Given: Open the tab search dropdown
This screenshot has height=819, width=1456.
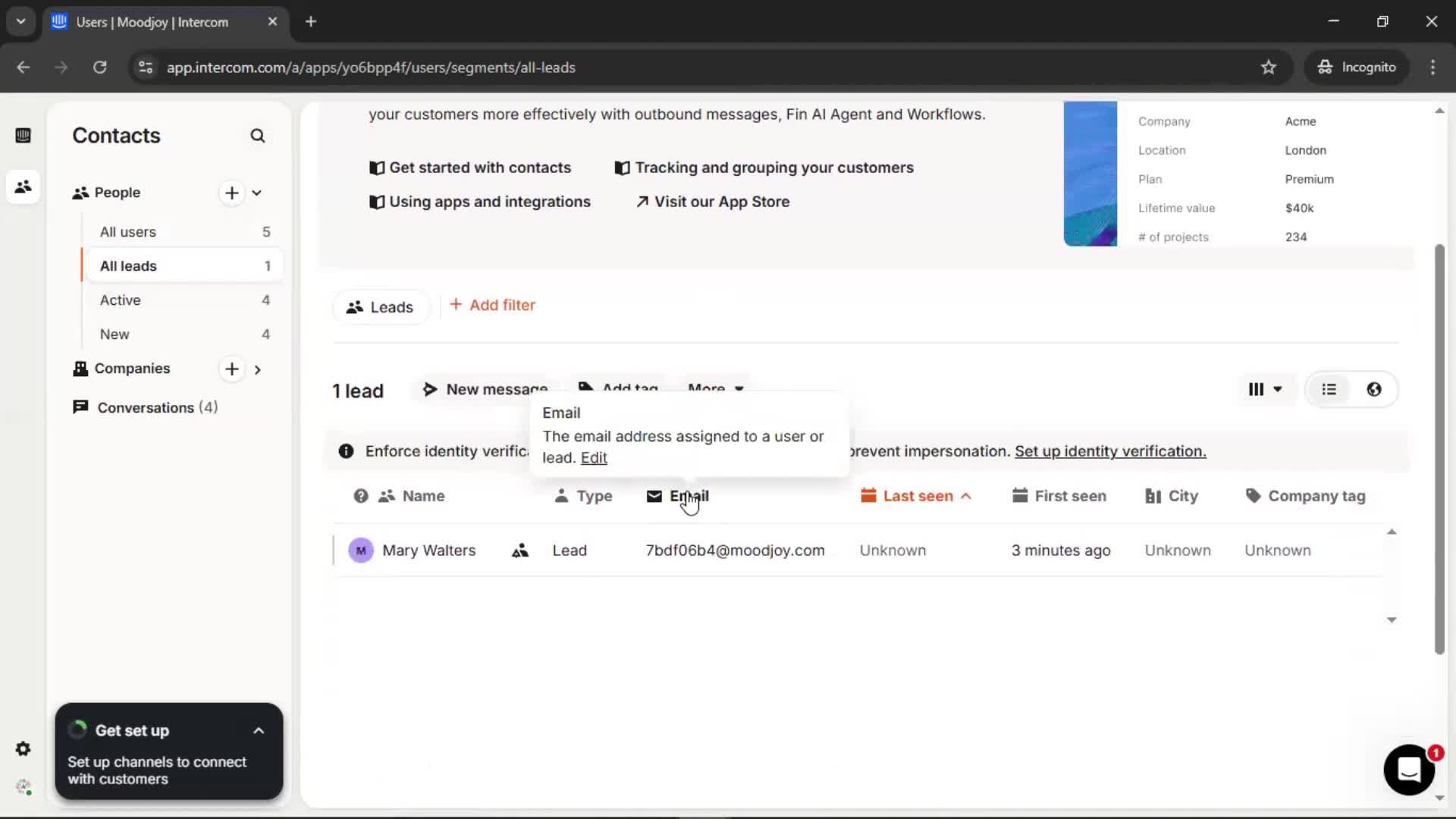Looking at the screenshot, I should (20, 22).
